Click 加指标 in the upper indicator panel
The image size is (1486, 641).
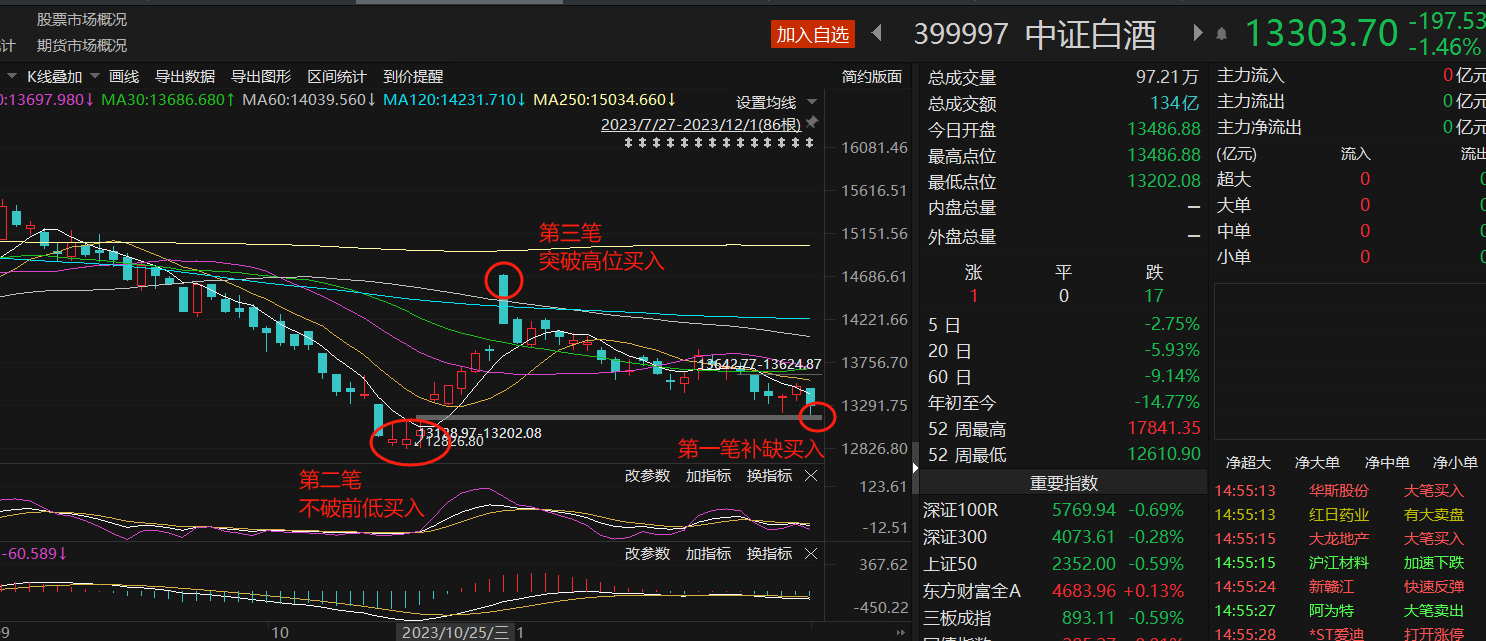[708, 475]
